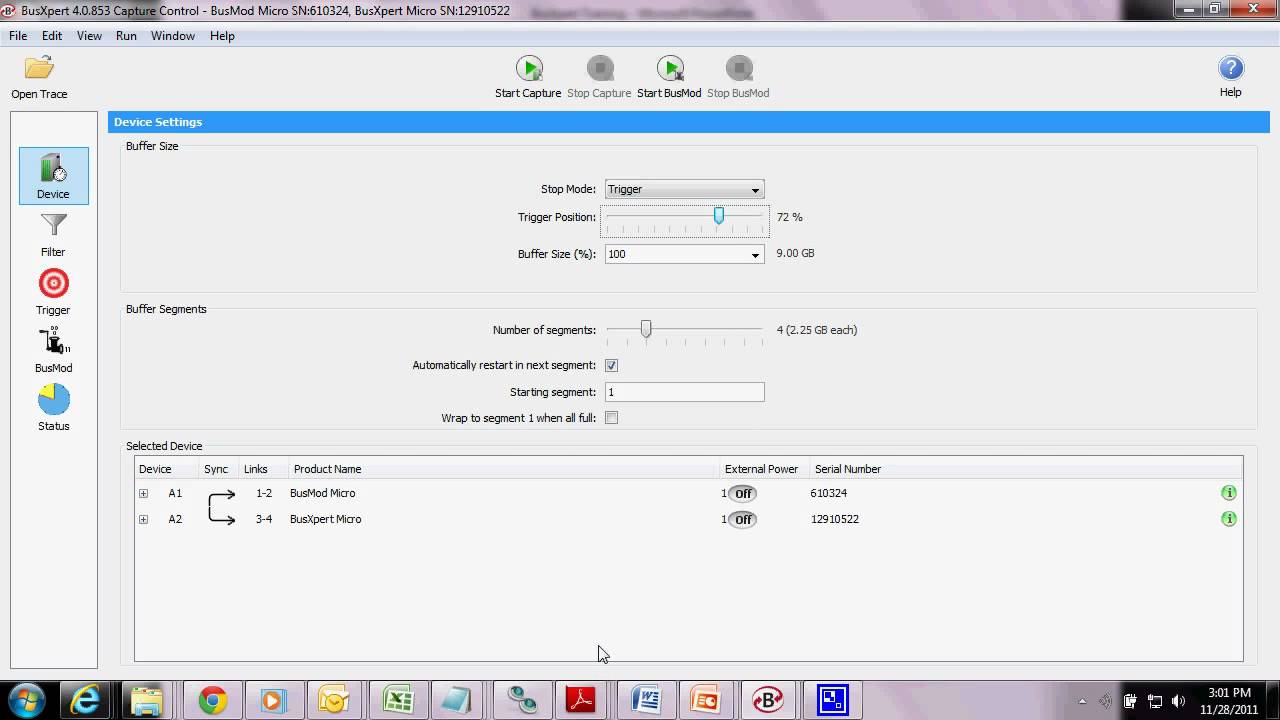Open the BusMod sidebar panel

[x=53, y=350]
